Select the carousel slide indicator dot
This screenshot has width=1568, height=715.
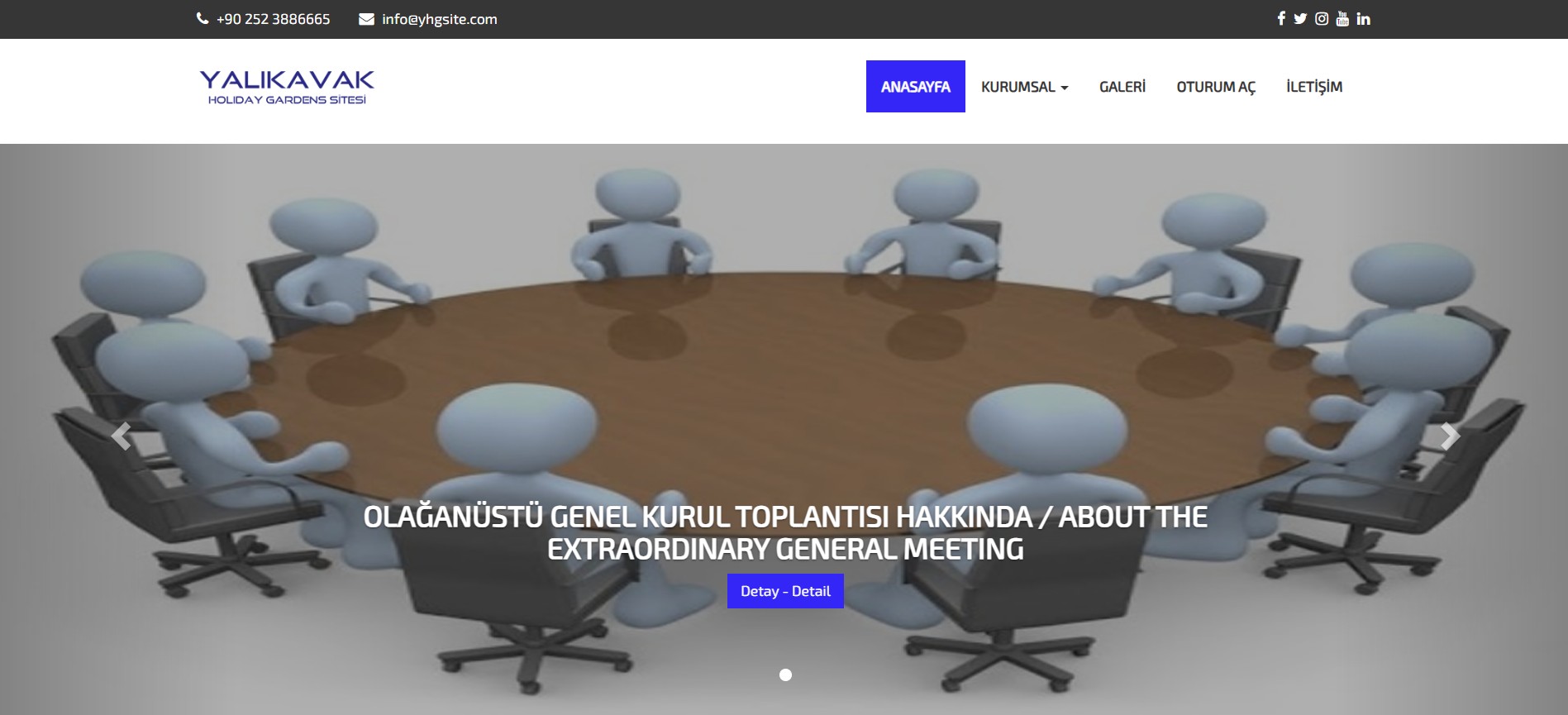pyautogui.click(x=785, y=675)
